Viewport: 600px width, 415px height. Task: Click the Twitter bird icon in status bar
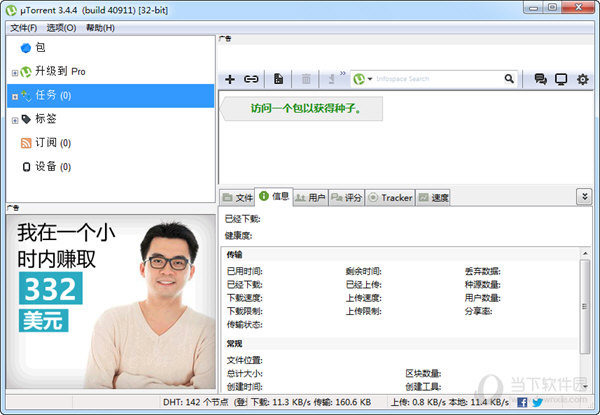point(537,402)
